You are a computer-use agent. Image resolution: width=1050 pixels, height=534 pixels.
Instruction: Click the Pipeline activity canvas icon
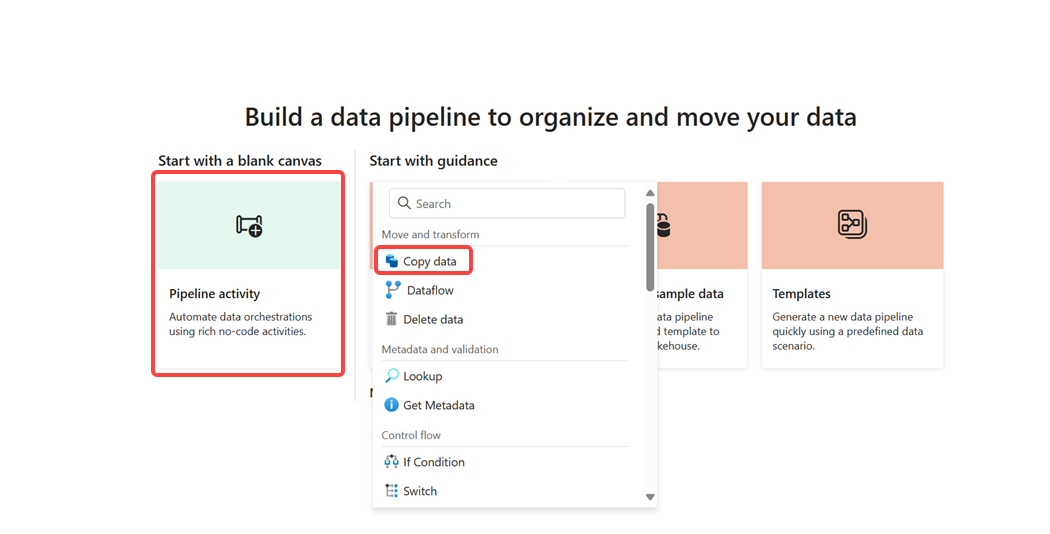pos(249,226)
